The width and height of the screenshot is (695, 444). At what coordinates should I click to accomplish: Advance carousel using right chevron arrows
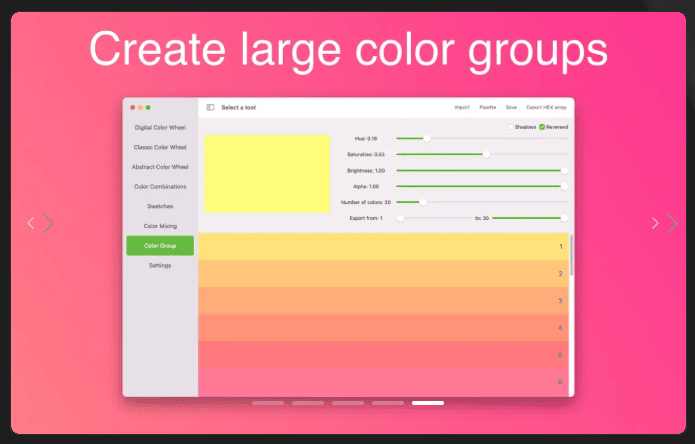[x=664, y=223]
